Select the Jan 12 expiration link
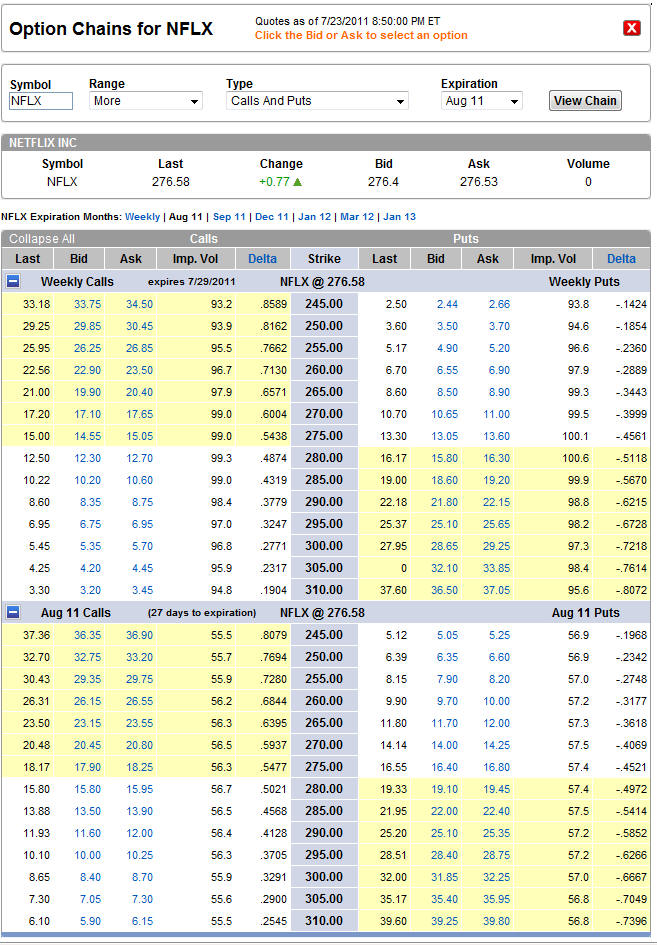 [314, 216]
